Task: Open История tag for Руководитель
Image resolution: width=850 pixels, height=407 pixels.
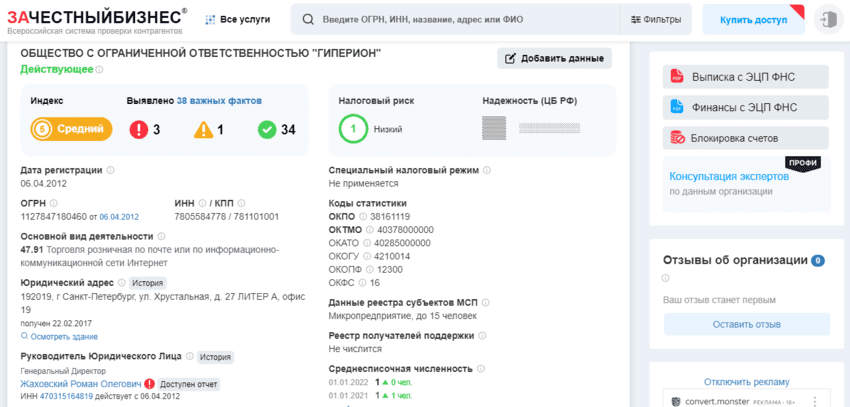Action: (x=215, y=357)
